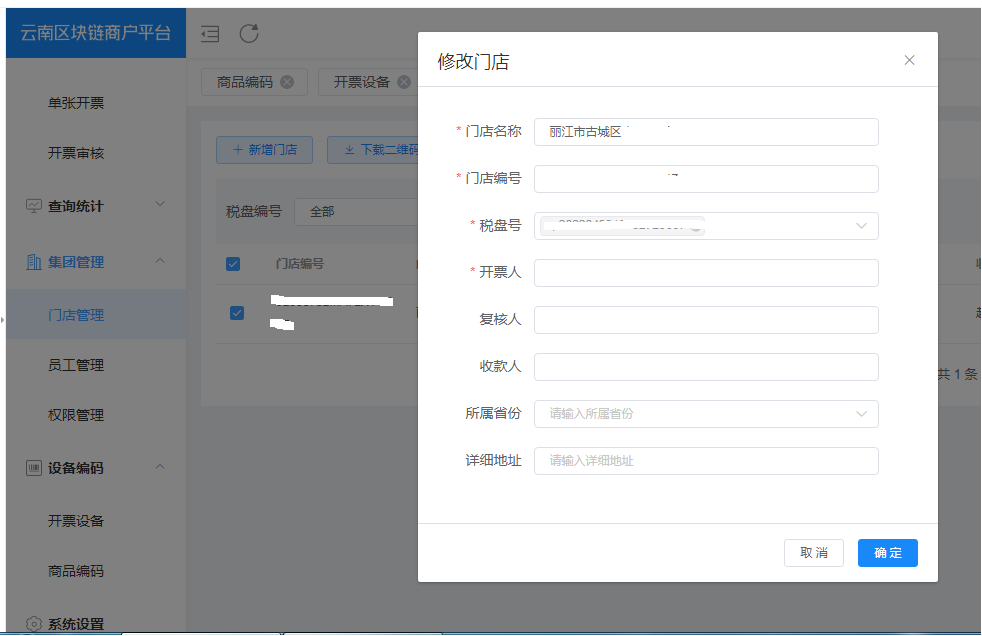Click the 门店编号 column header
982x636 pixels.
point(299,264)
